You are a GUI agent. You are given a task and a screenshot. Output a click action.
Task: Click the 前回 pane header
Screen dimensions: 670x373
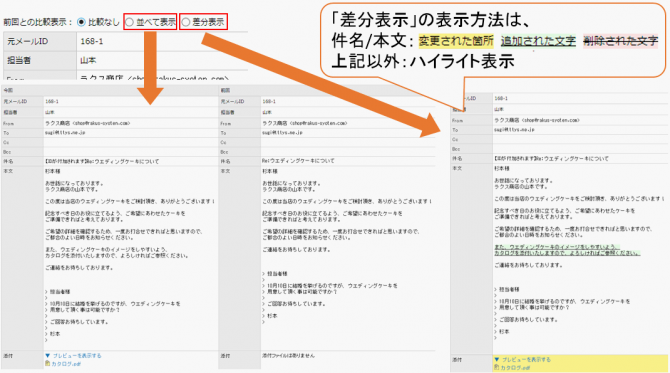(x=225, y=90)
